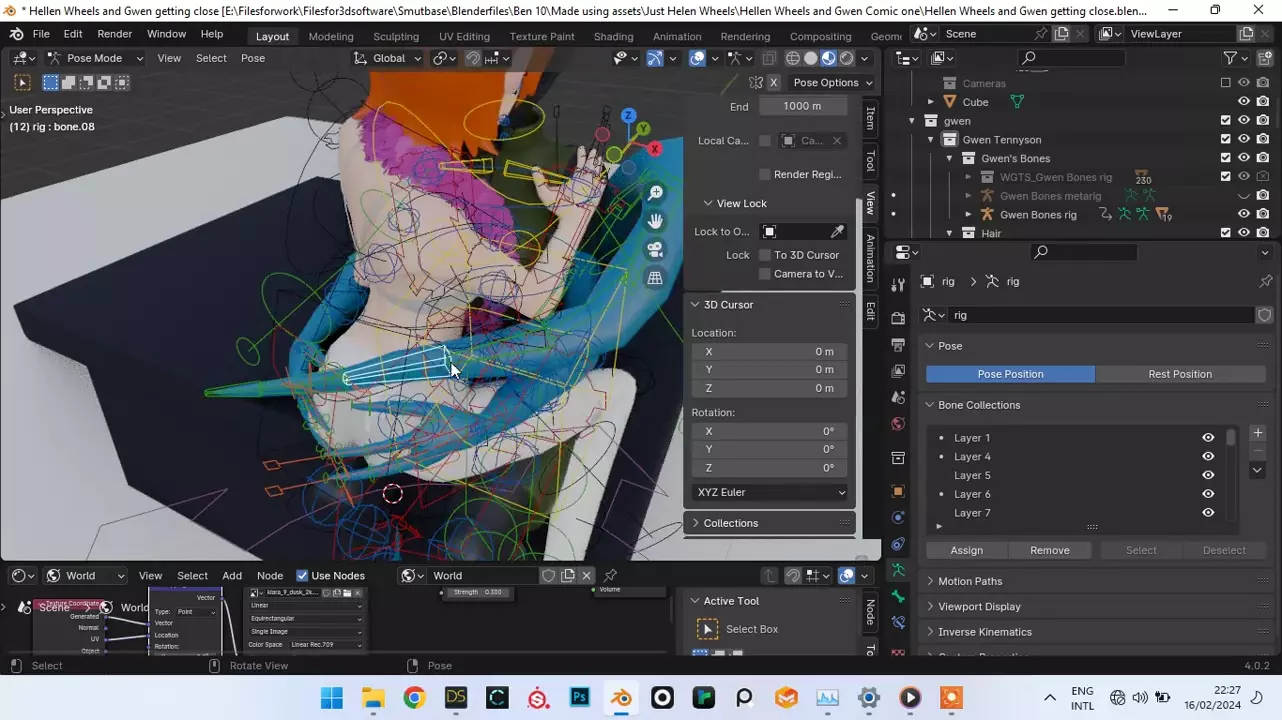Open the XYZ Euler rotation mode dropdown
Viewport: 1282px width, 720px height.
tap(770, 492)
